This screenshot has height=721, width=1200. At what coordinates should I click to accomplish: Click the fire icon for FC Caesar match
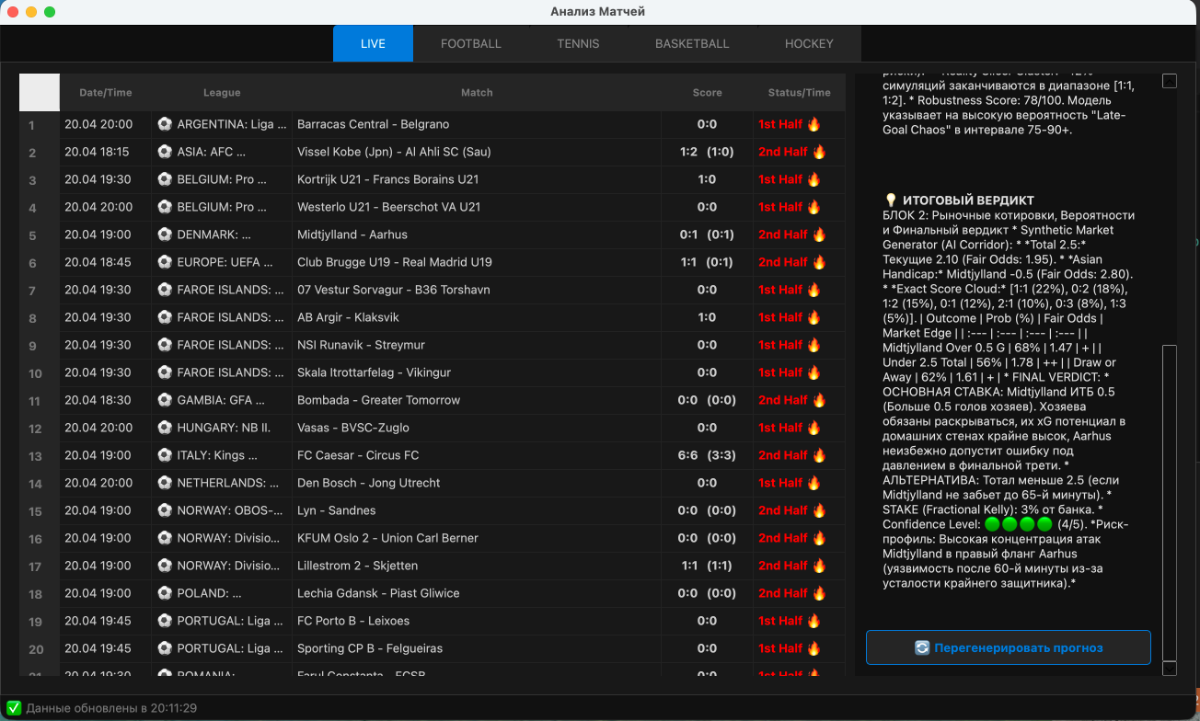[x=819, y=456]
